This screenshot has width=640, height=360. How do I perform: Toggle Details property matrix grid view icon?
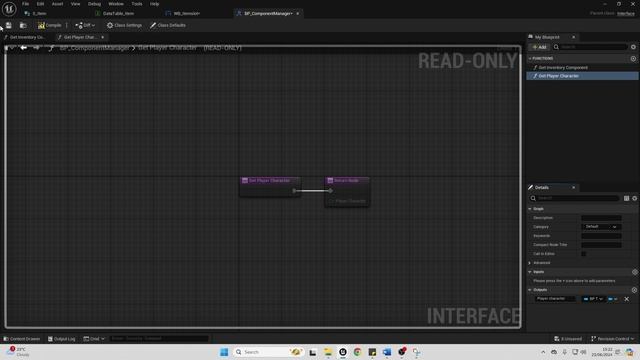click(627, 198)
